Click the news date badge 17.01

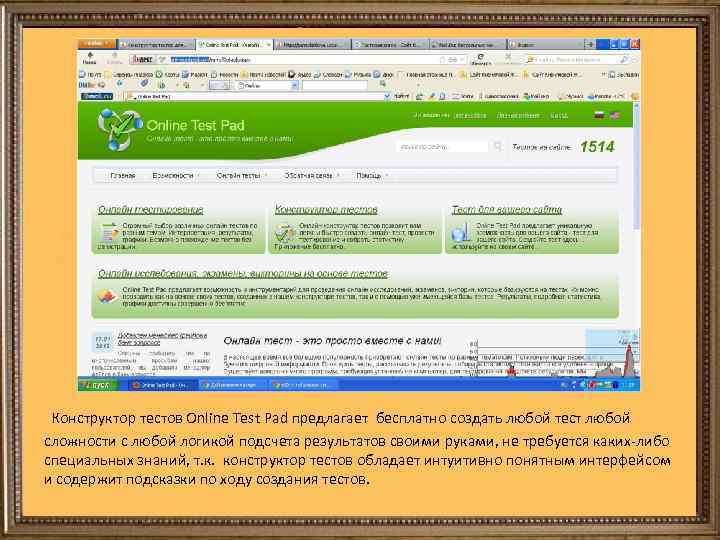102,343
